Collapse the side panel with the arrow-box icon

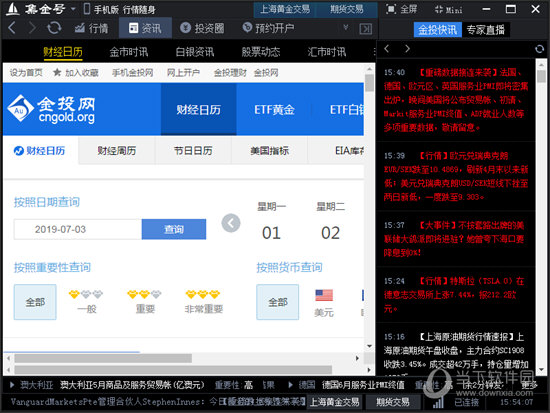tap(365, 29)
